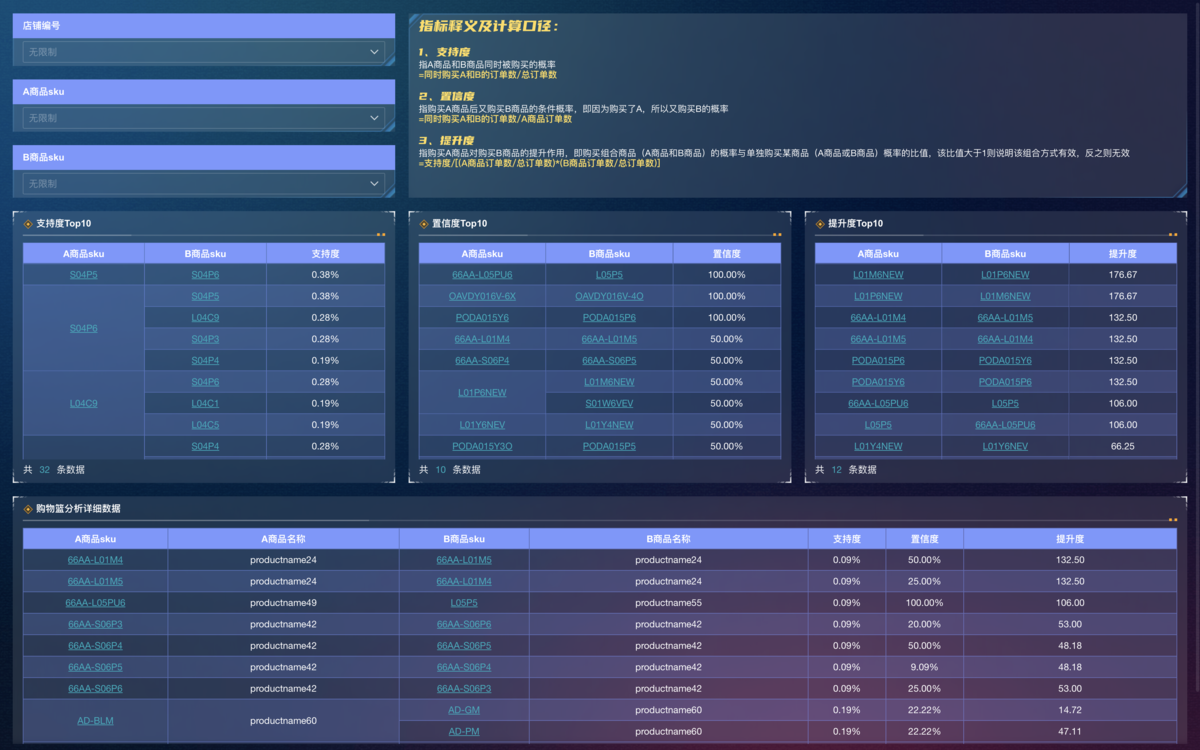Open the AD-GM sku link
This screenshot has height=750, width=1200.
464,710
